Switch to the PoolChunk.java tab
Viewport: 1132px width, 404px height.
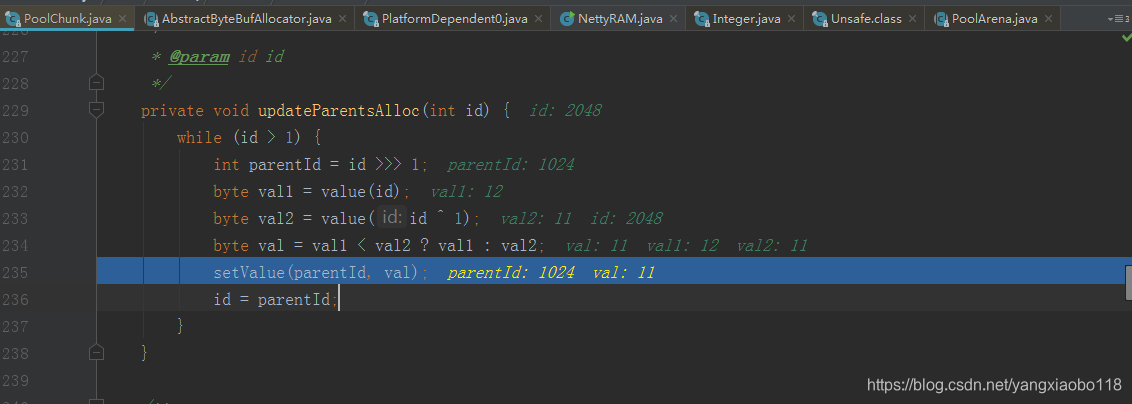67,19
